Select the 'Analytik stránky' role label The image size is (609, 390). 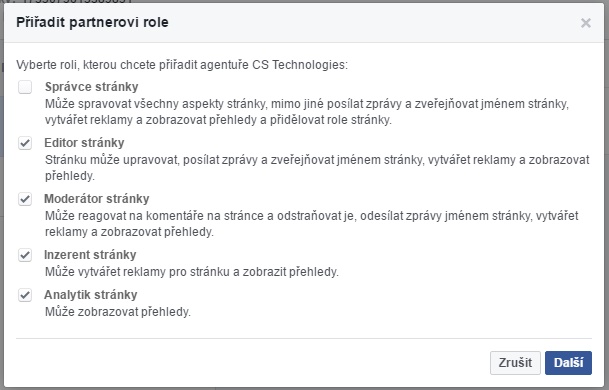click(x=90, y=294)
